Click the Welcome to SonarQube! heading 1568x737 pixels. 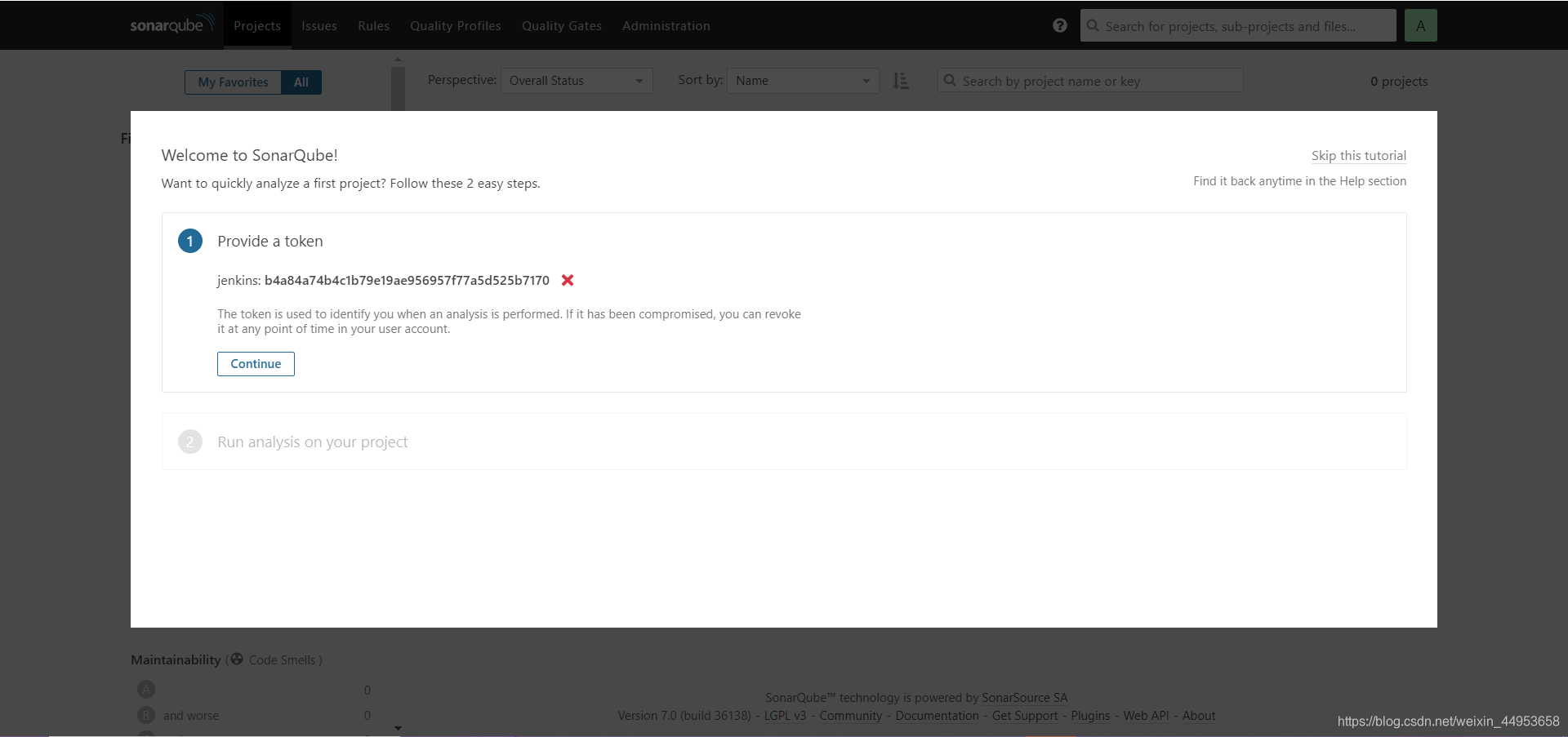click(250, 155)
